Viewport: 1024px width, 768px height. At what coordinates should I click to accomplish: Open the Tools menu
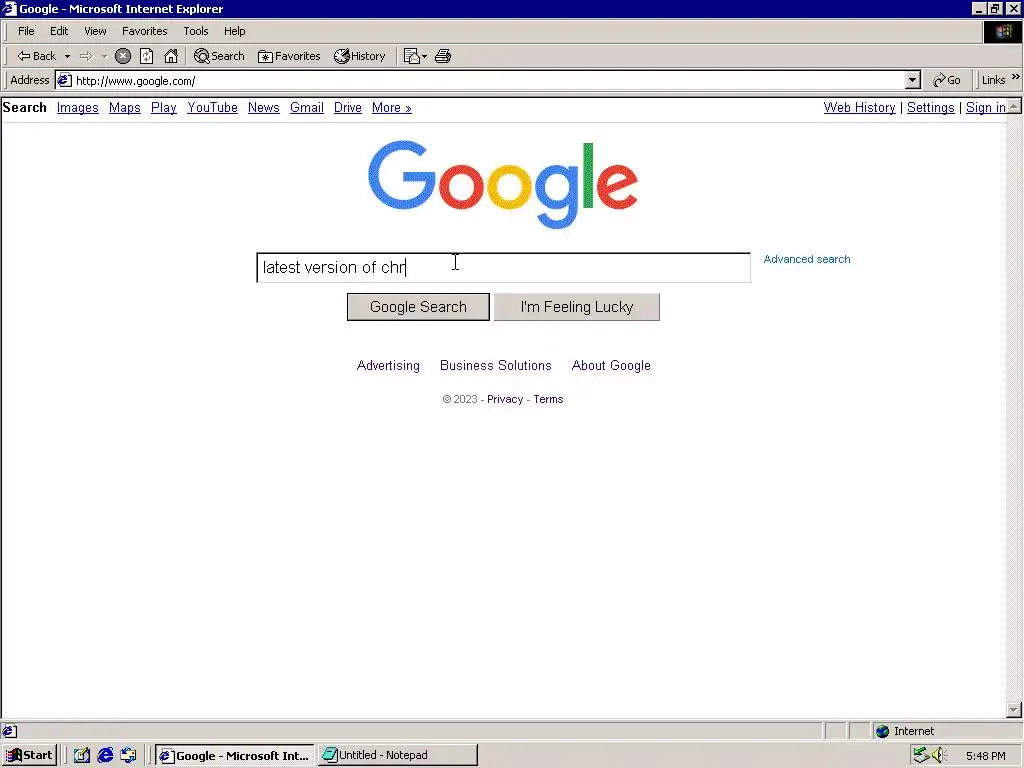tap(195, 31)
